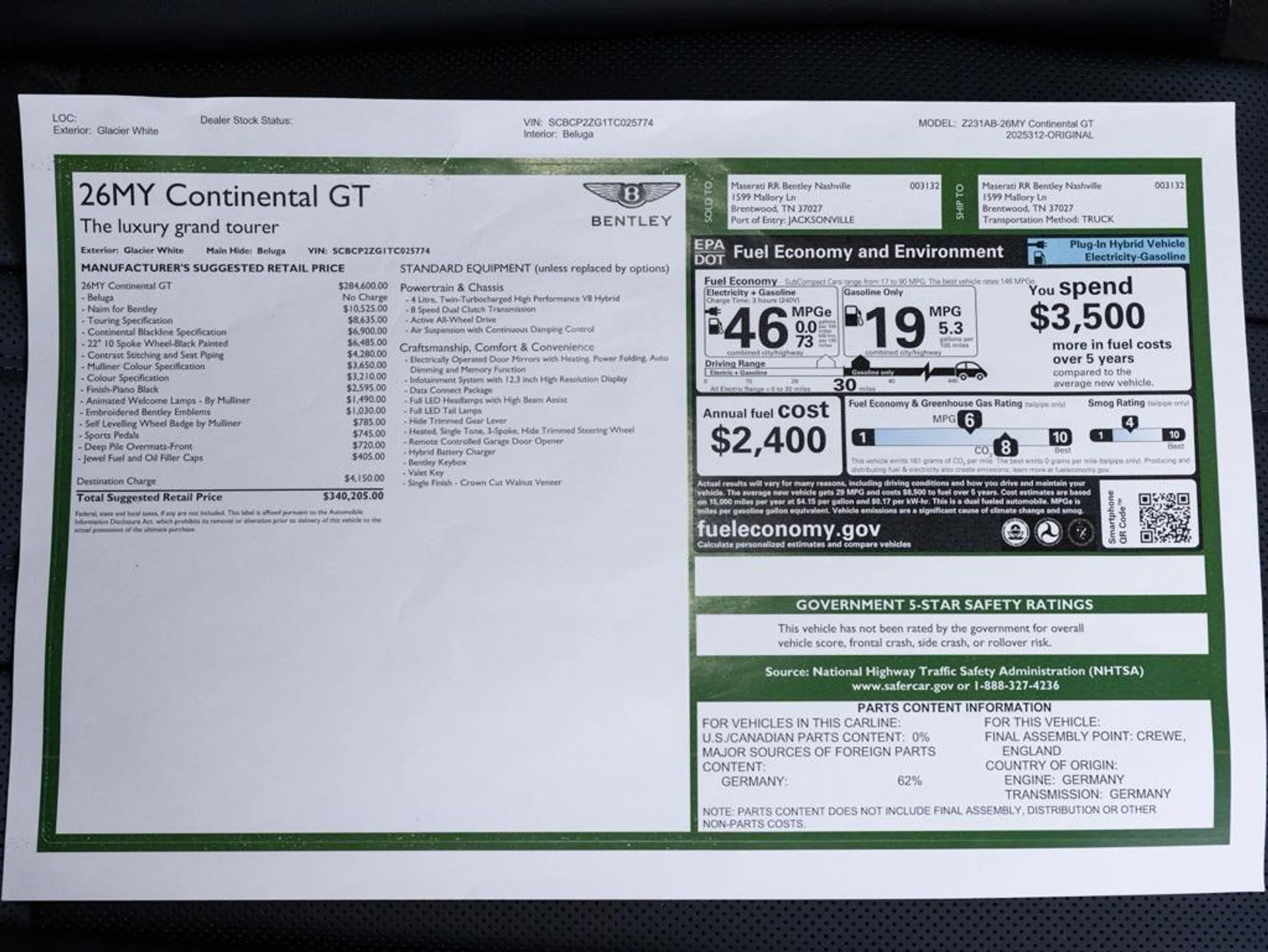Image resolution: width=1268 pixels, height=952 pixels.
Task: Click the car icon on the driving range bar
Action: (970, 372)
